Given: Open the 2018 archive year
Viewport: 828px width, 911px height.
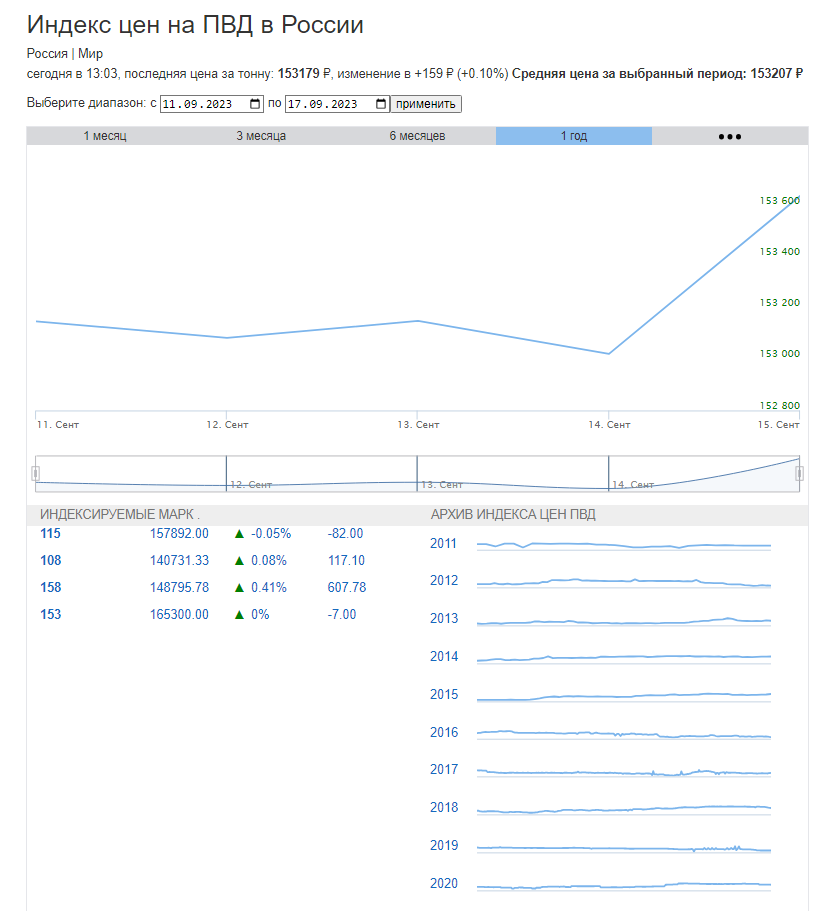Looking at the screenshot, I should (444, 808).
